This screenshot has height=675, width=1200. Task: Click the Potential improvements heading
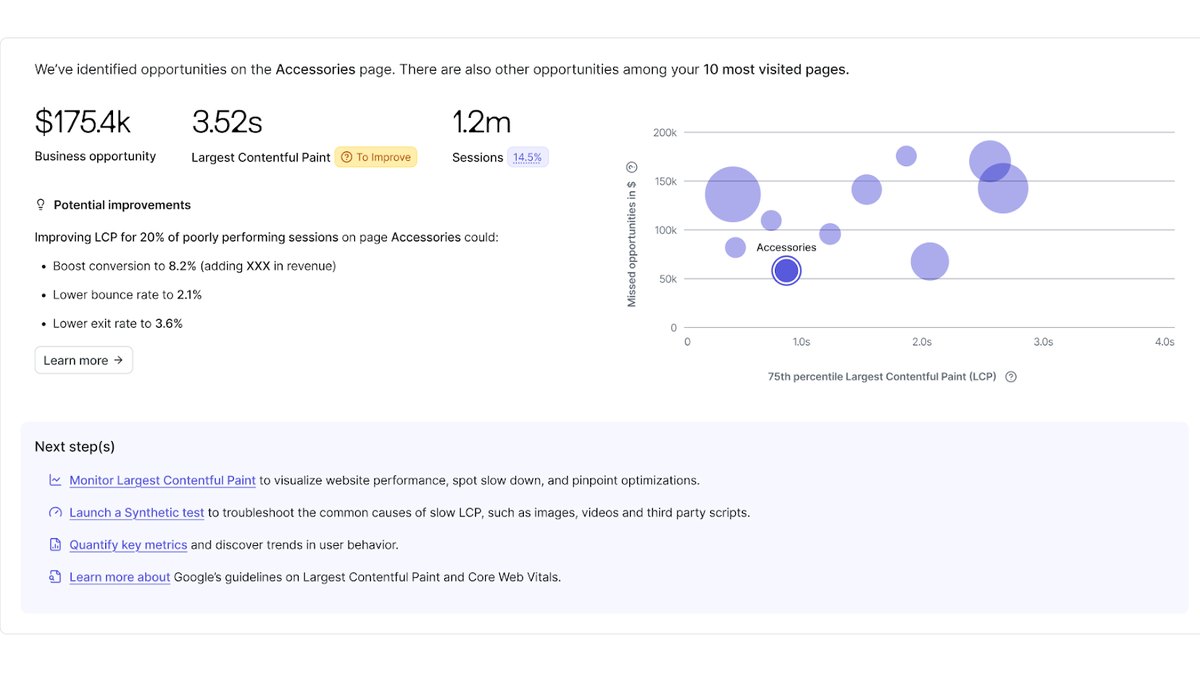(x=122, y=205)
